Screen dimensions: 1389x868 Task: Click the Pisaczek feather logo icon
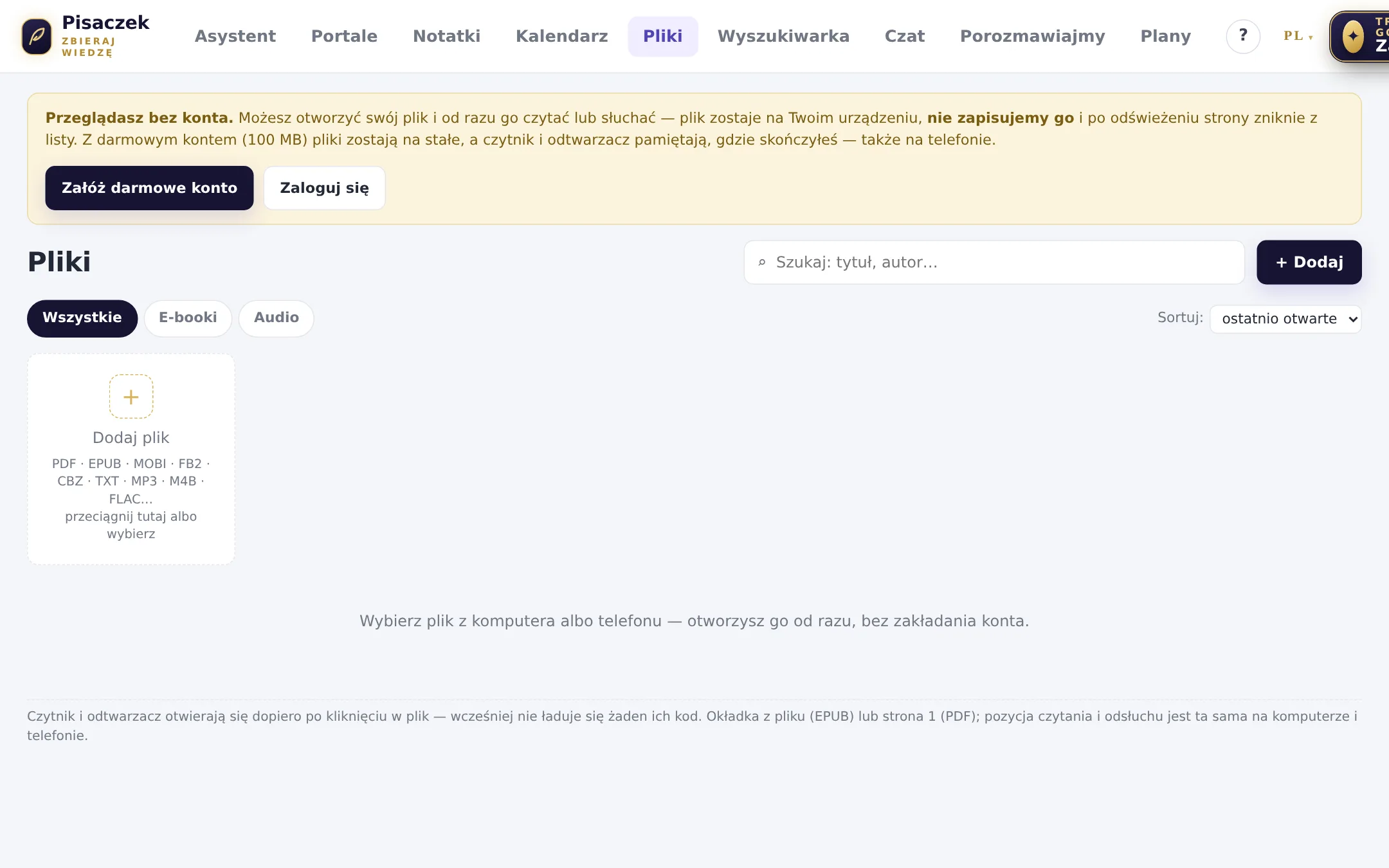(37, 37)
